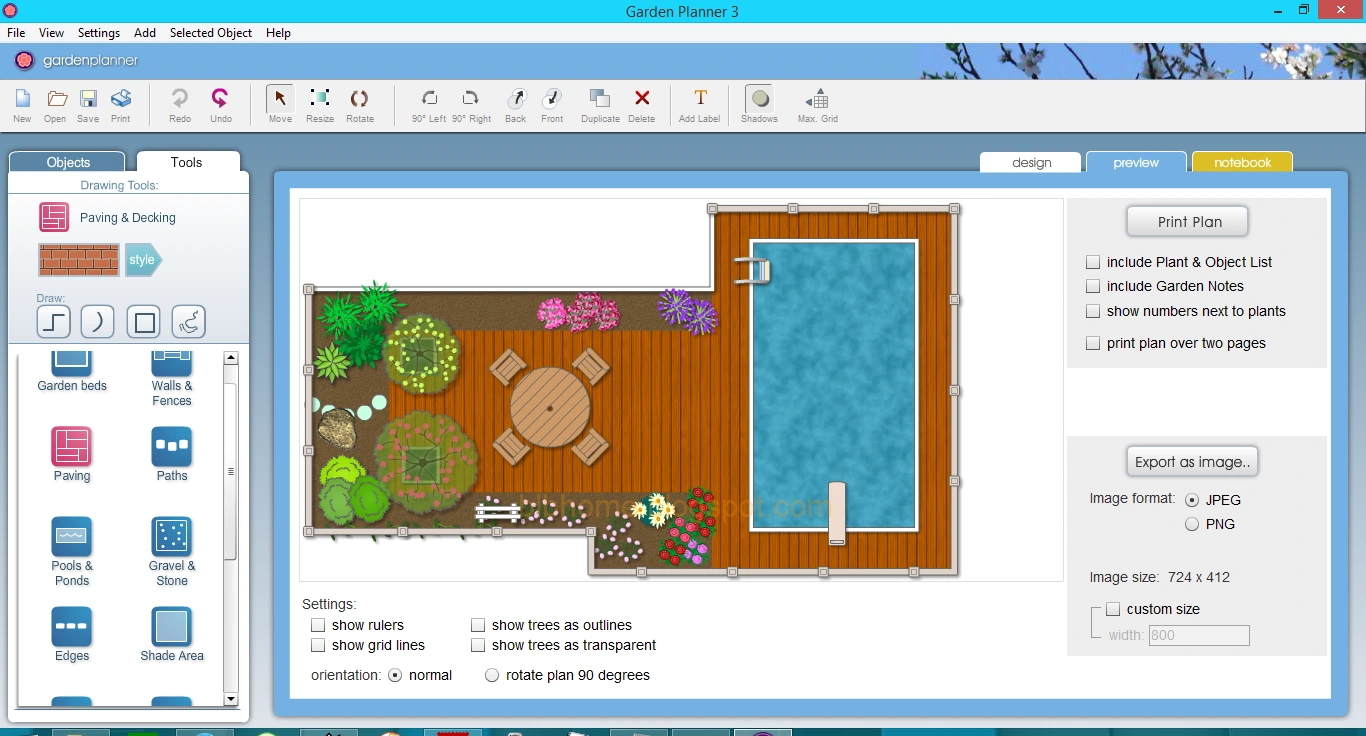
Task: Pick the curved-line draw shape
Action: (98, 322)
